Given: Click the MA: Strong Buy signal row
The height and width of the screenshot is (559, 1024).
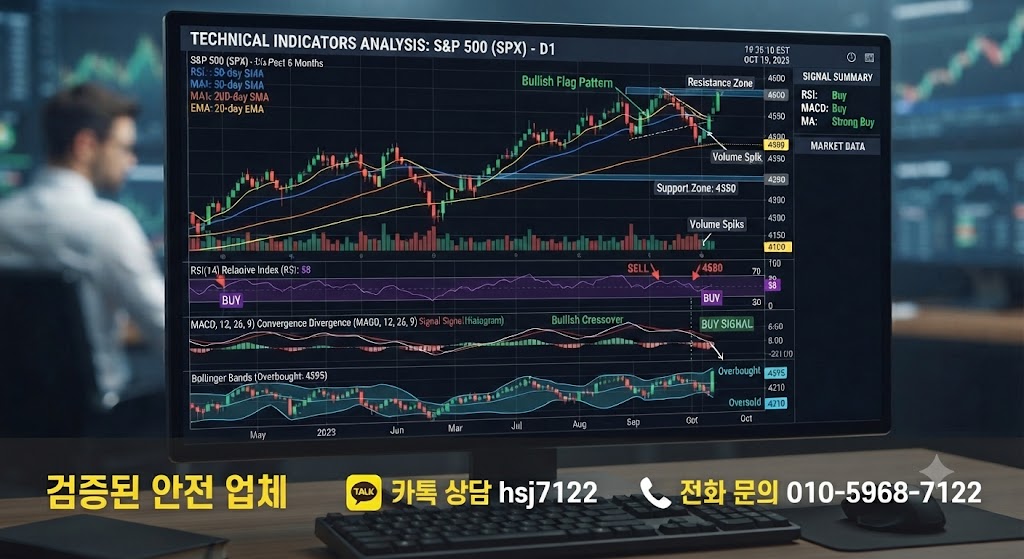Looking at the screenshot, I should click(837, 121).
